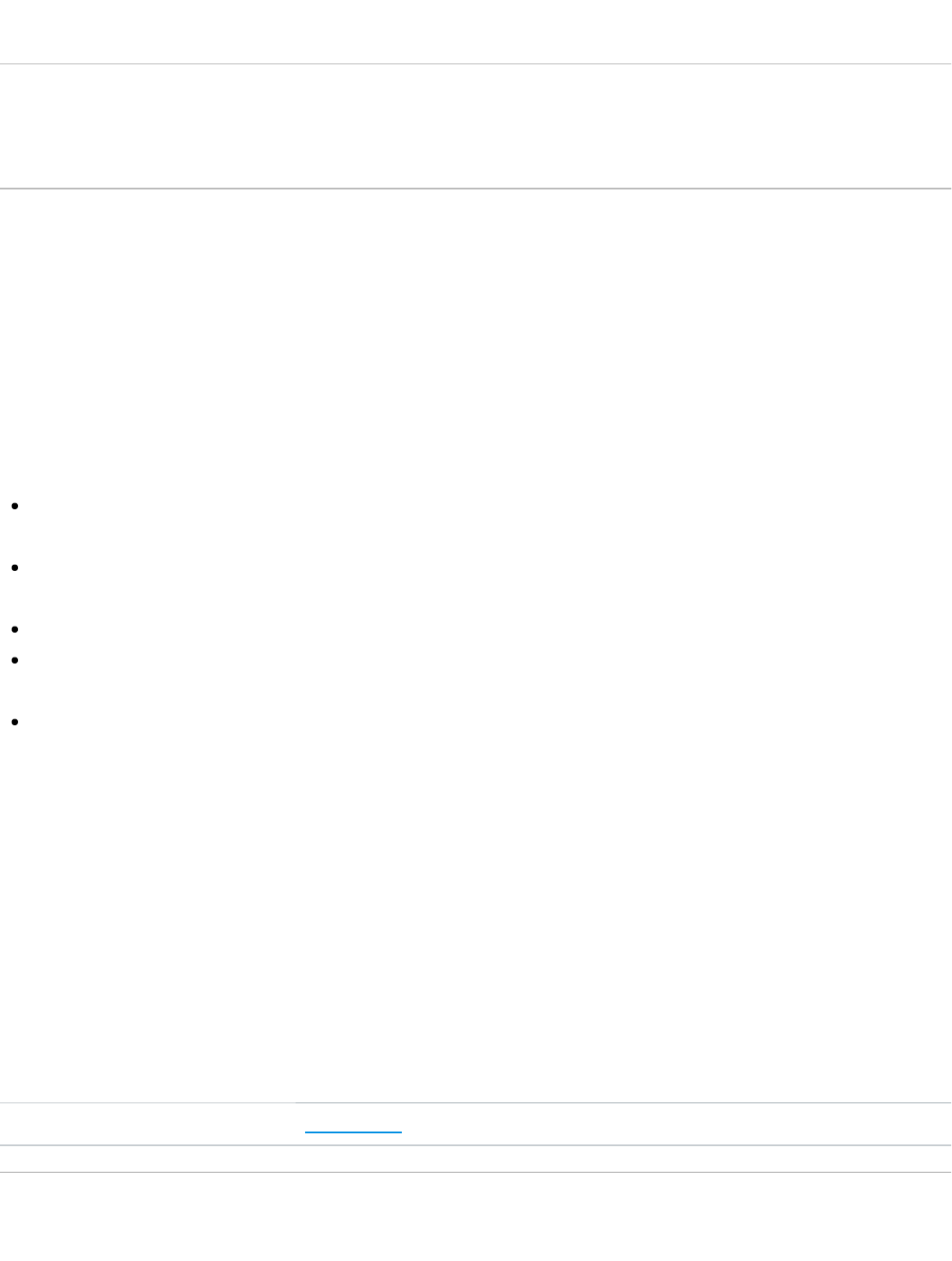Click the first bullet point marker
Viewport: 952px width, 1261px height.
click(x=16, y=506)
